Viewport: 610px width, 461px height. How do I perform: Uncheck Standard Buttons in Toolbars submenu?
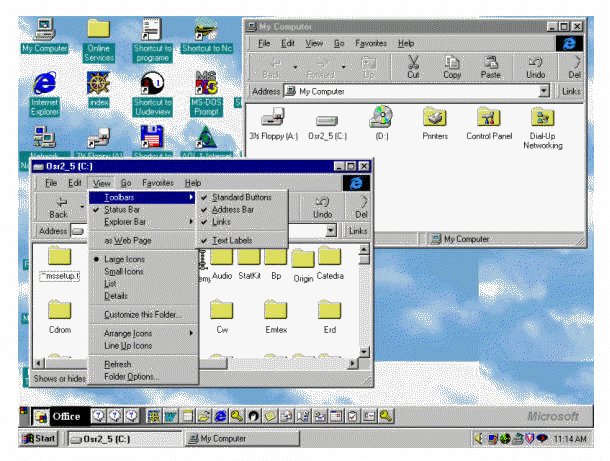[x=241, y=197]
